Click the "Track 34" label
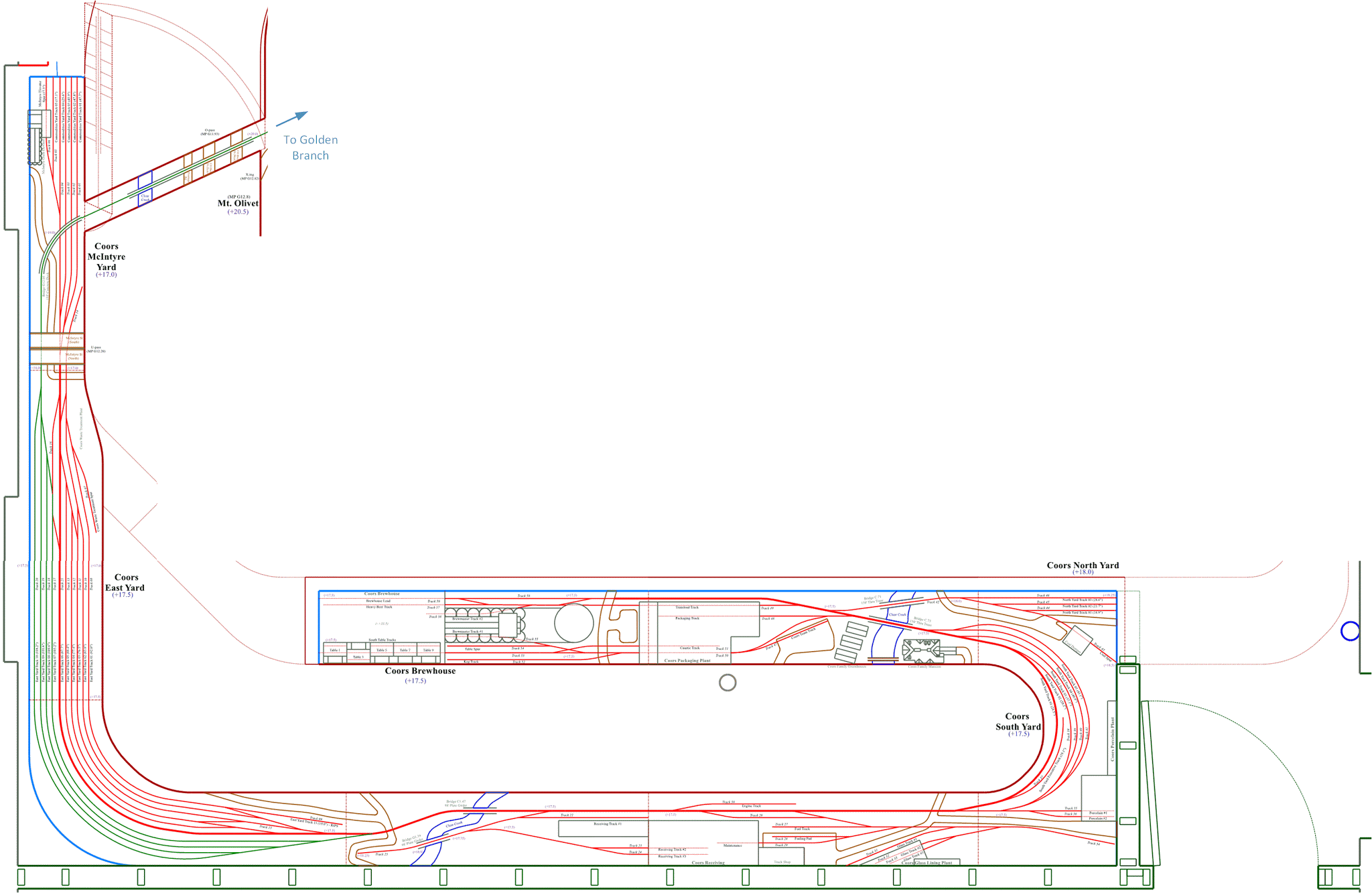 (1094, 843)
